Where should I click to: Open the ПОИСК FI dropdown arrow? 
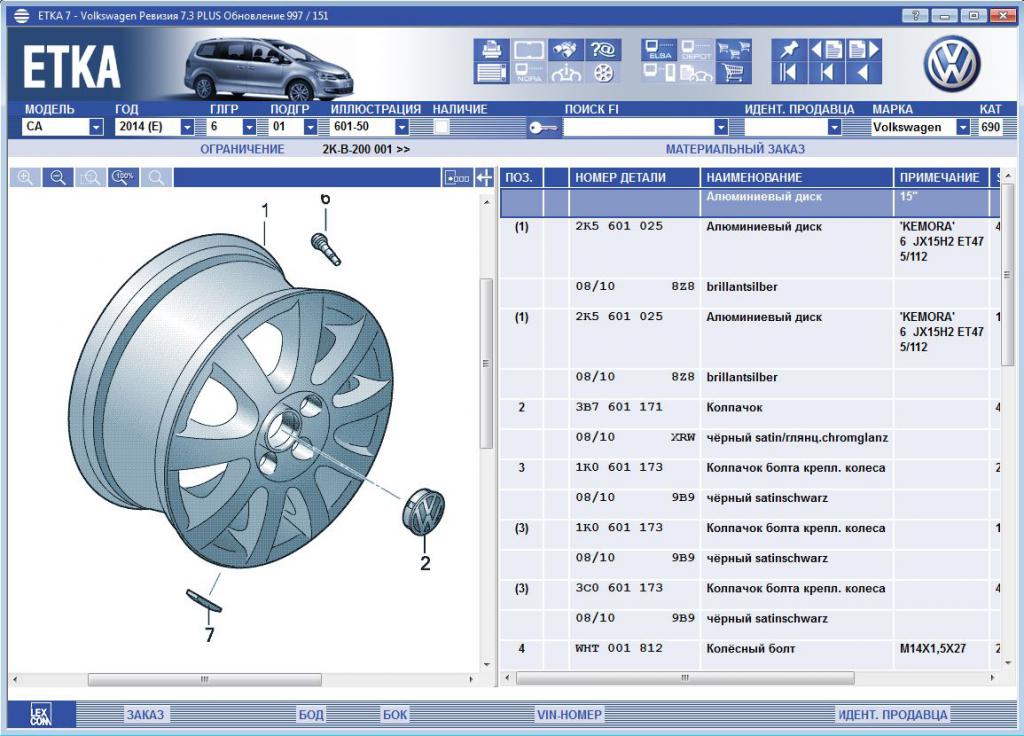[x=721, y=127]
